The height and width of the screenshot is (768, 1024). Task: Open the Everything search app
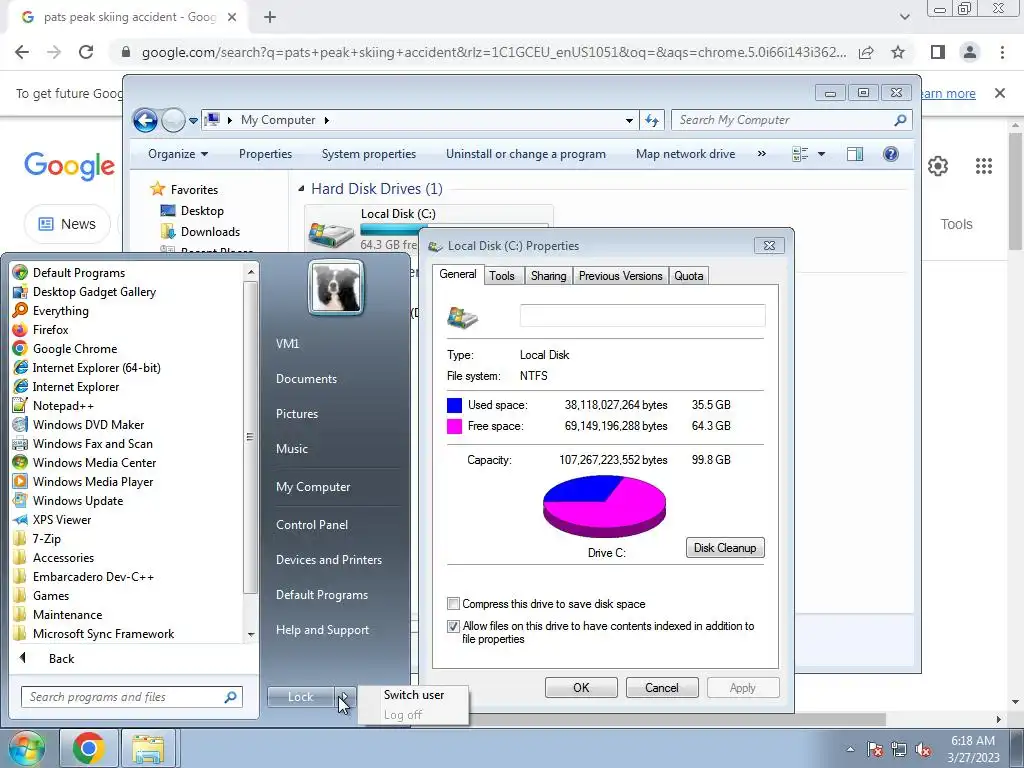point(60,311)
